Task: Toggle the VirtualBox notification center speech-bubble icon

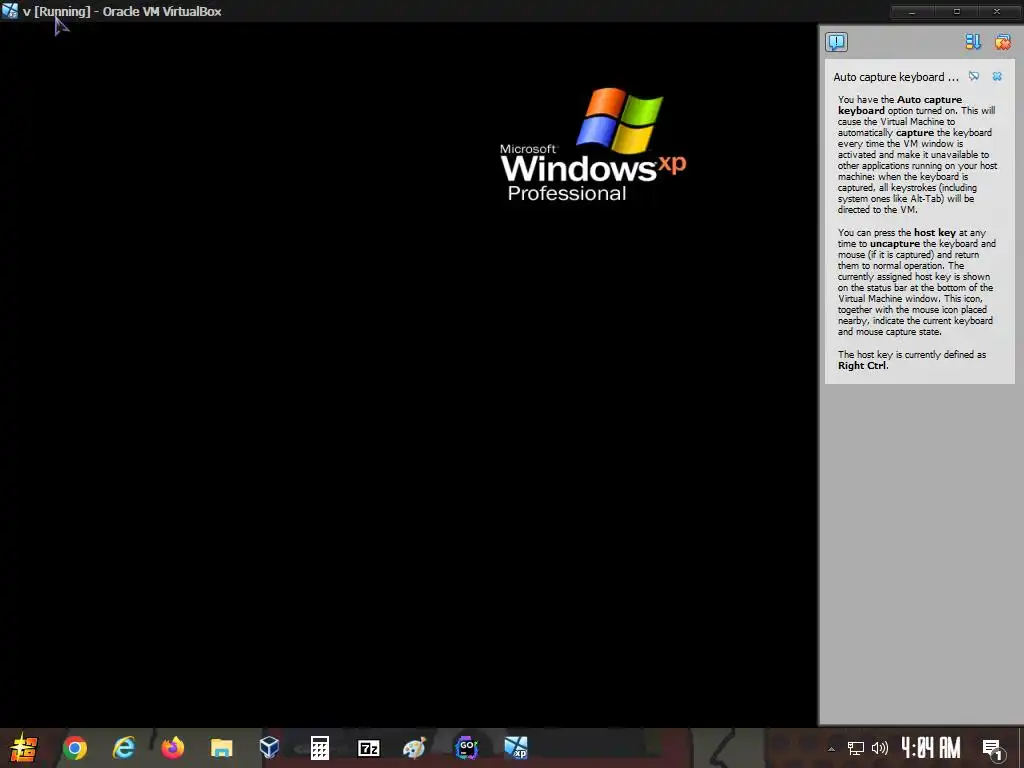Action: 836,42
